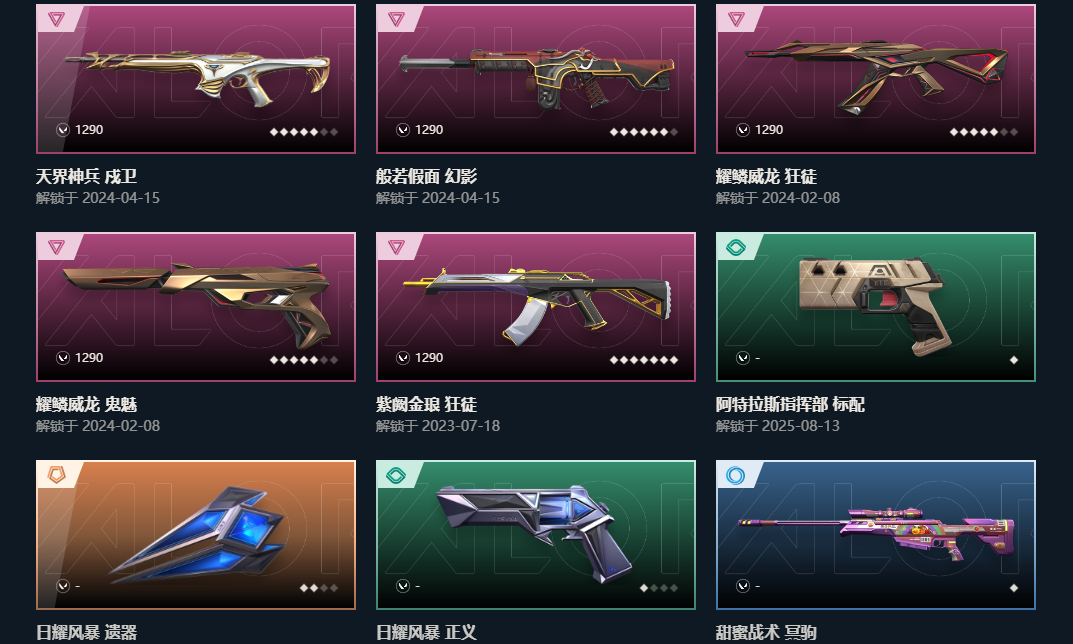Click the orange tier badge on 日耀风暴 遗器 card
Viewport: 1073px width, 644px height.
56,475
